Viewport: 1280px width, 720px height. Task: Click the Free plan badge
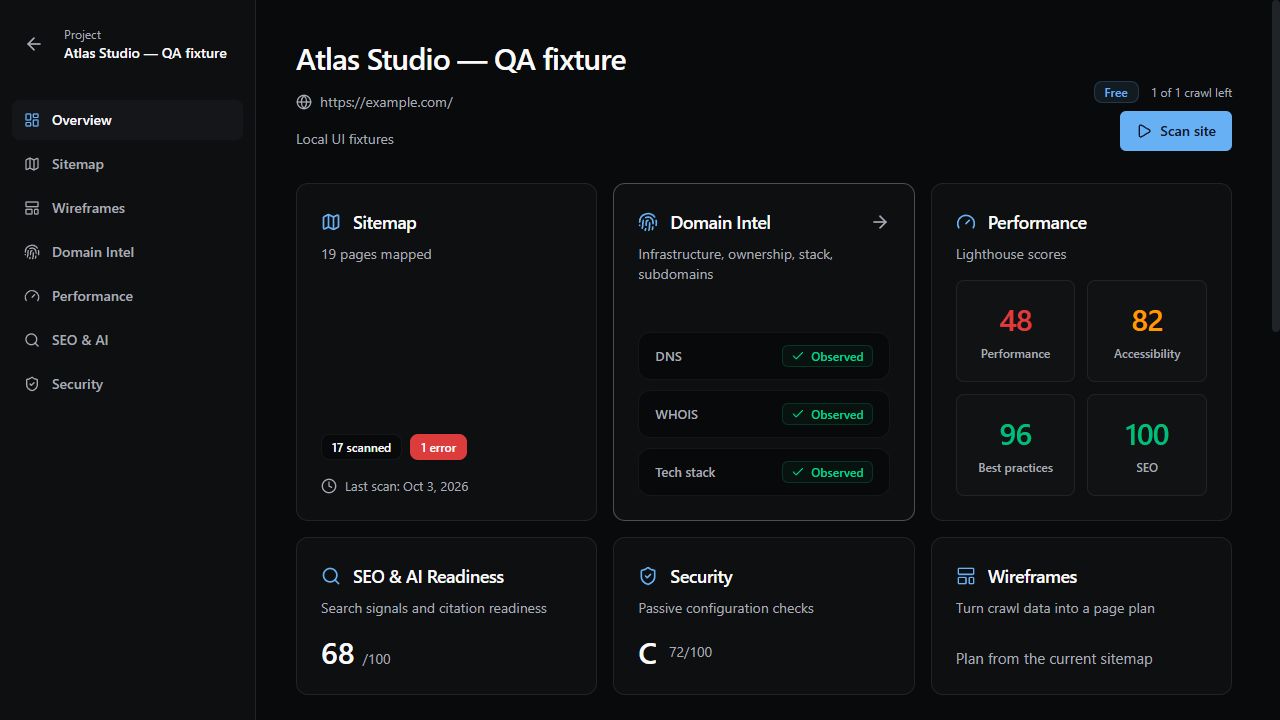(1116, 92)
